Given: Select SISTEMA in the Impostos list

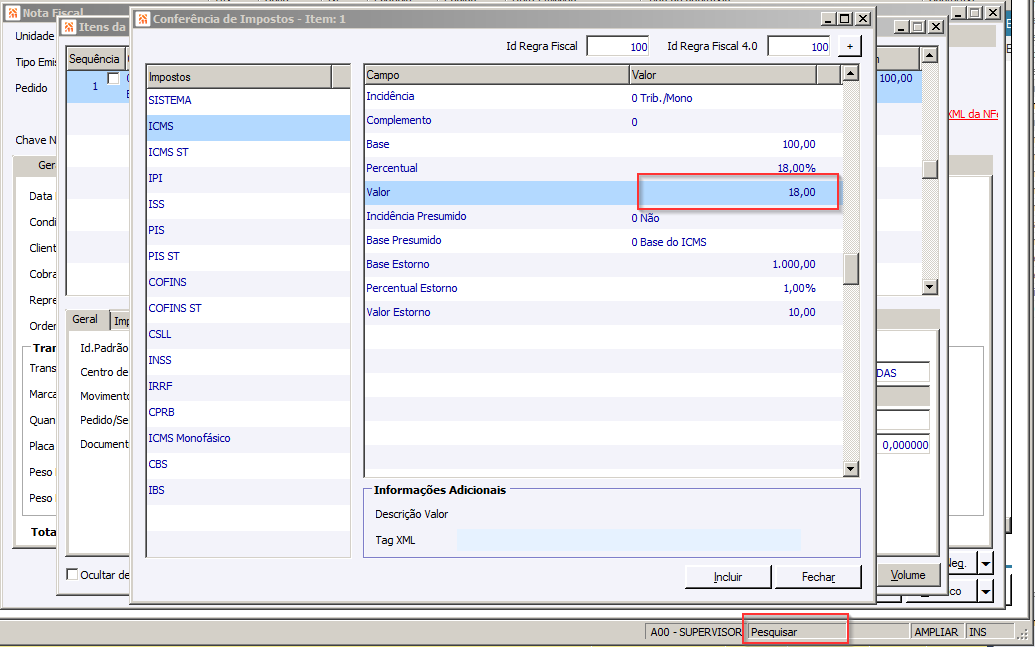Looking at the screenshot, I should 248,100.
